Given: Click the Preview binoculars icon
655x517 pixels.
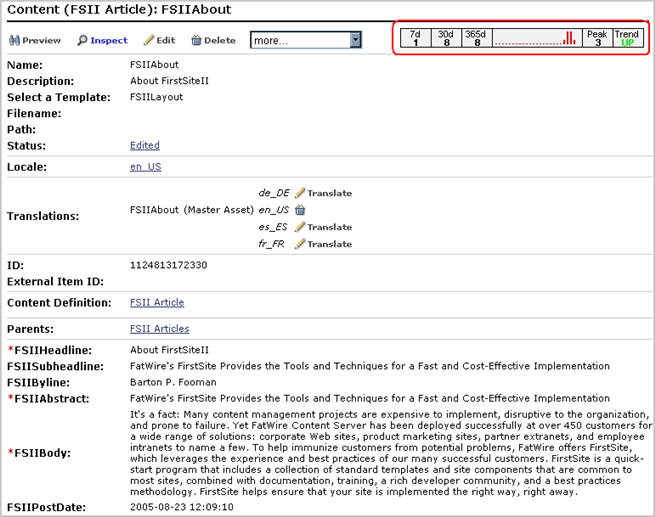Looking at the screenshot, I should pyautogui.click(x=14, y=41).
